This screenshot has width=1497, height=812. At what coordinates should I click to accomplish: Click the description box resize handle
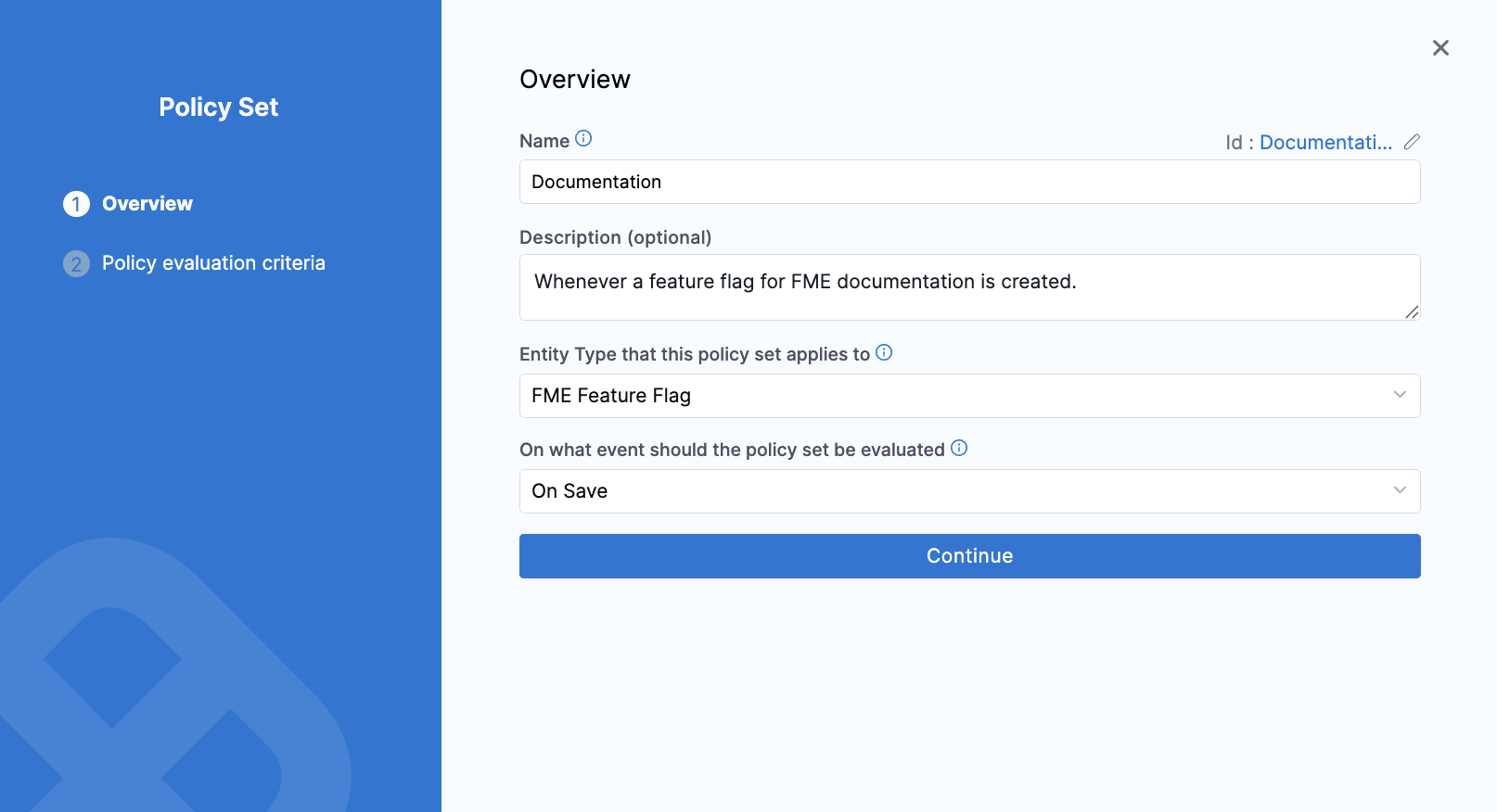[x=1412, y=312]
